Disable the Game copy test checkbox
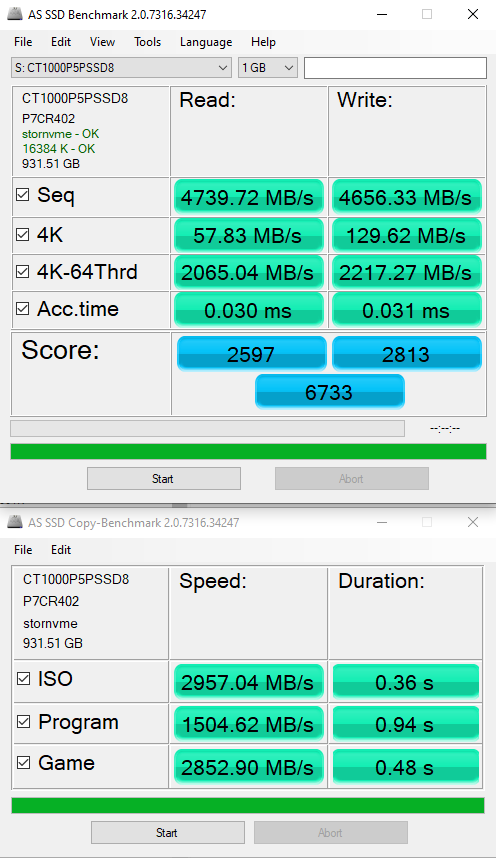The width and height of the screenshot is (496, 858). point(24,762)
